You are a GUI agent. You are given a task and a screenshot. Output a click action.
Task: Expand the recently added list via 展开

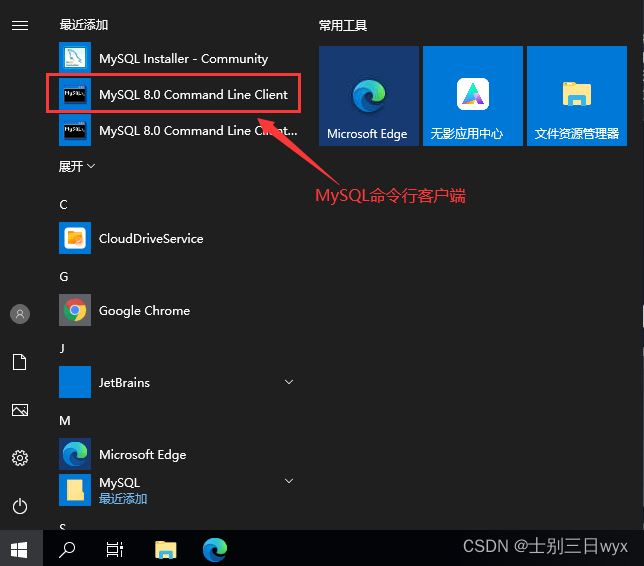click(77, 166)
